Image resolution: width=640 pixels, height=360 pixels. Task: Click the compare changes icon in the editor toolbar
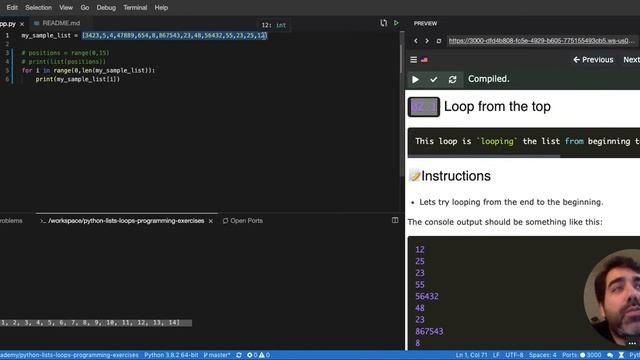(x=383, y=23)
